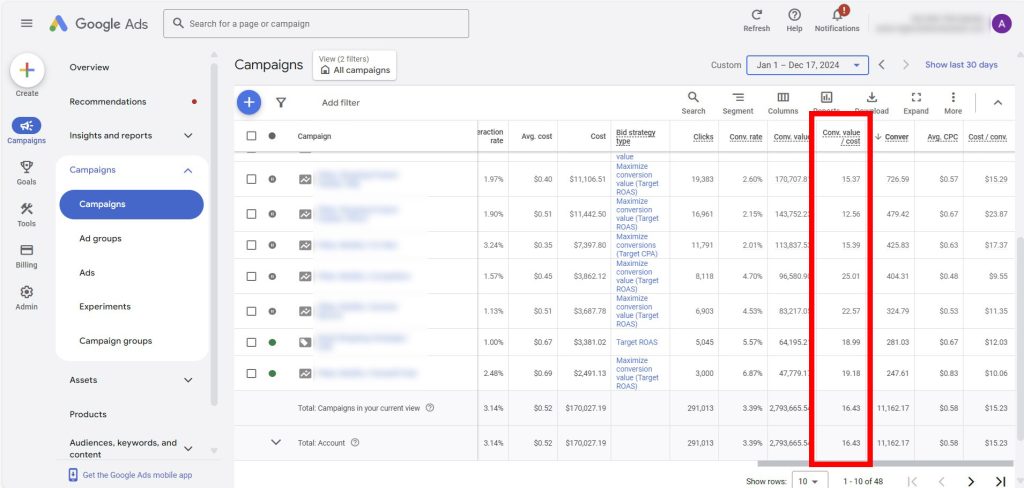The image size is (1024, 488).
Task: Open the Show rows dropdown
Action: (x=810, y=481)
